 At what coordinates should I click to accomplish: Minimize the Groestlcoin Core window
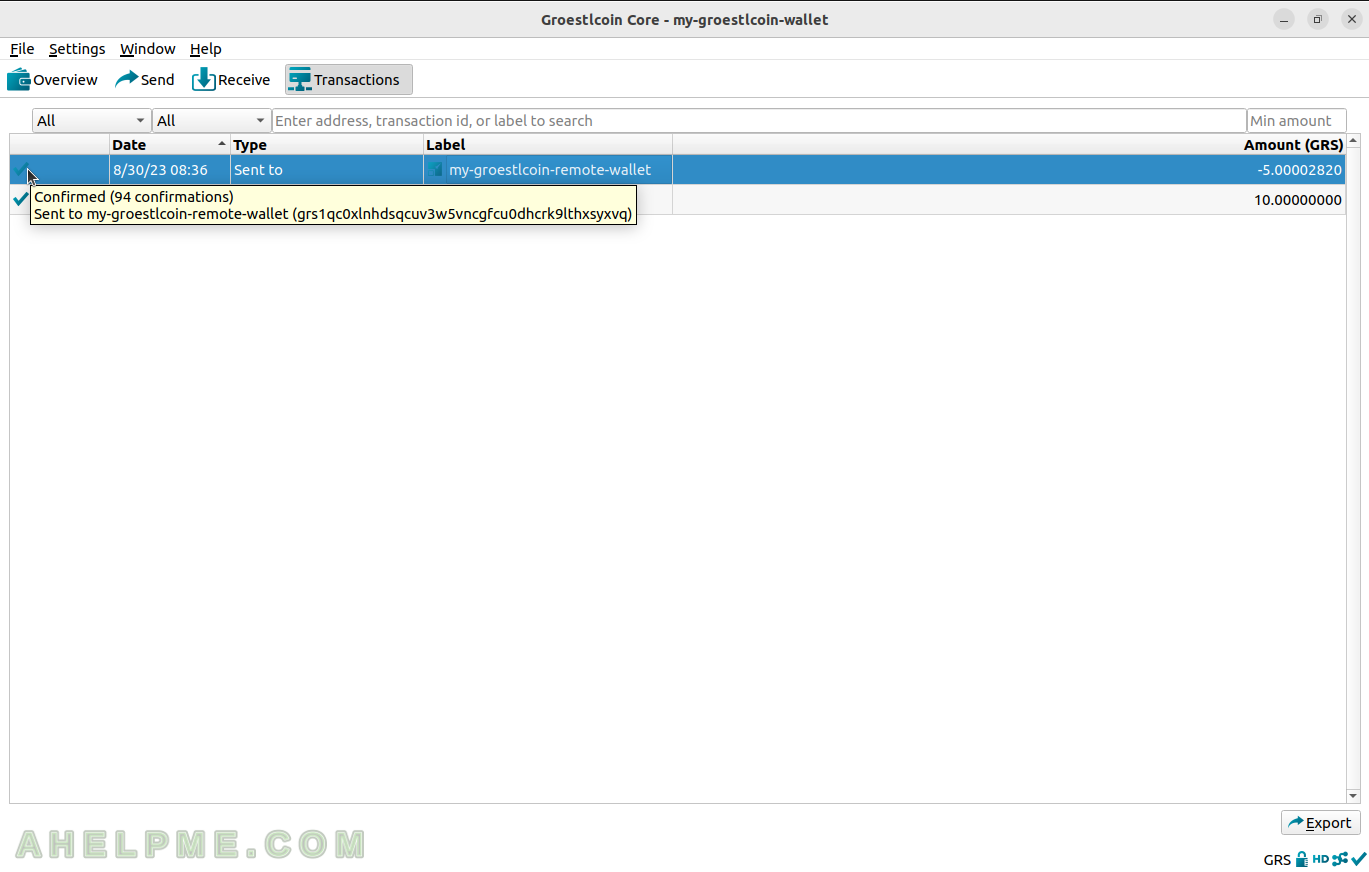pyautogui.click(x=1284, y=20)
